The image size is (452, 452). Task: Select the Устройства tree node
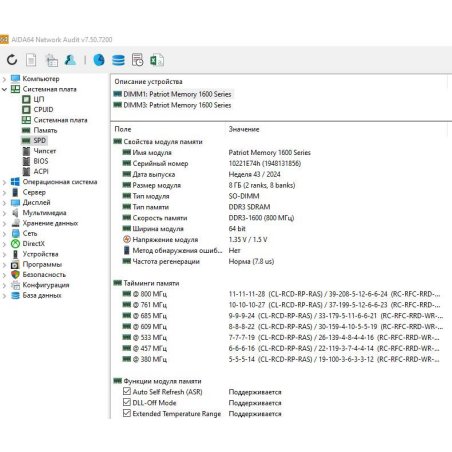40,254
